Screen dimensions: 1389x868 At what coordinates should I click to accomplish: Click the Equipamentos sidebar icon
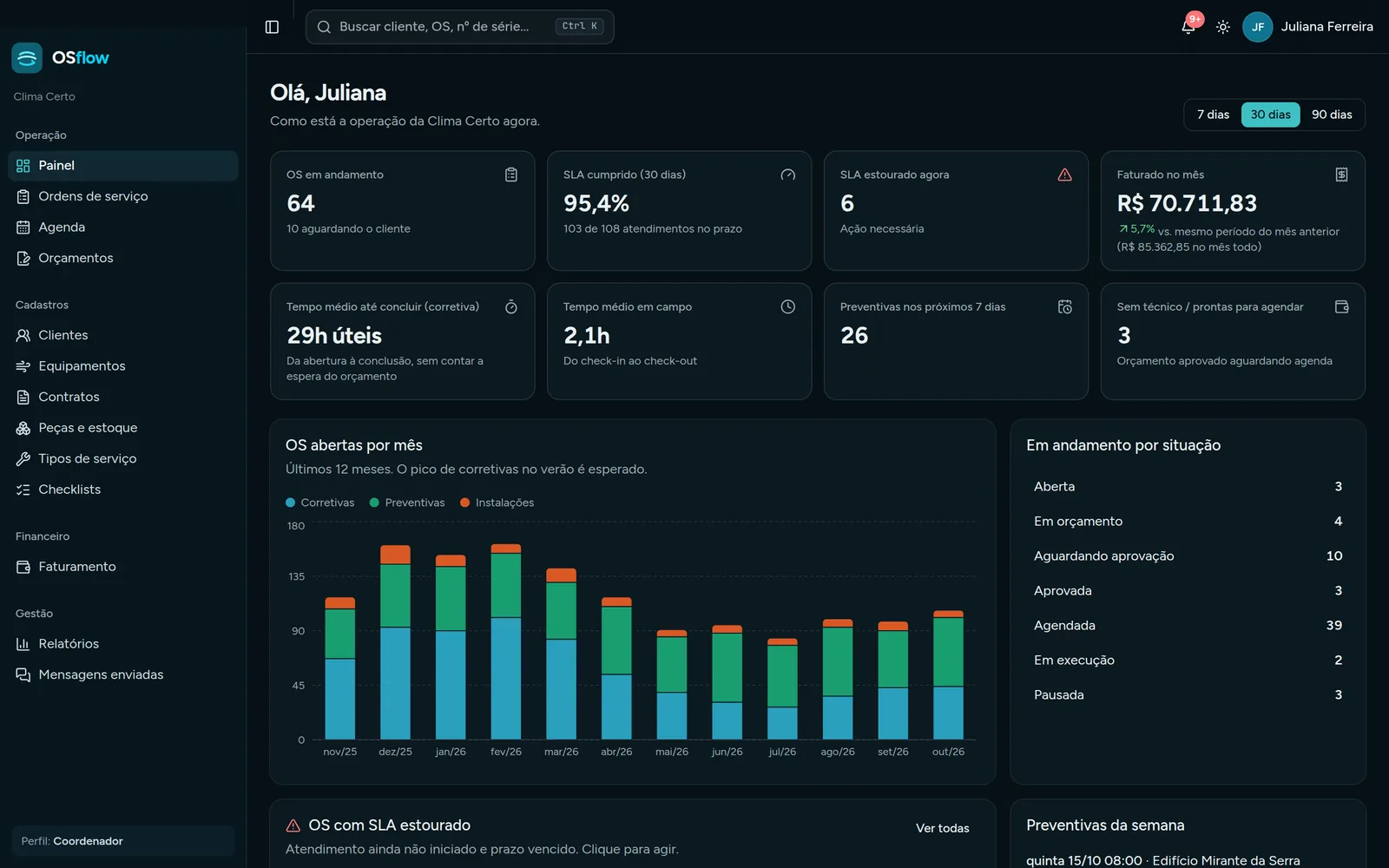23,366
